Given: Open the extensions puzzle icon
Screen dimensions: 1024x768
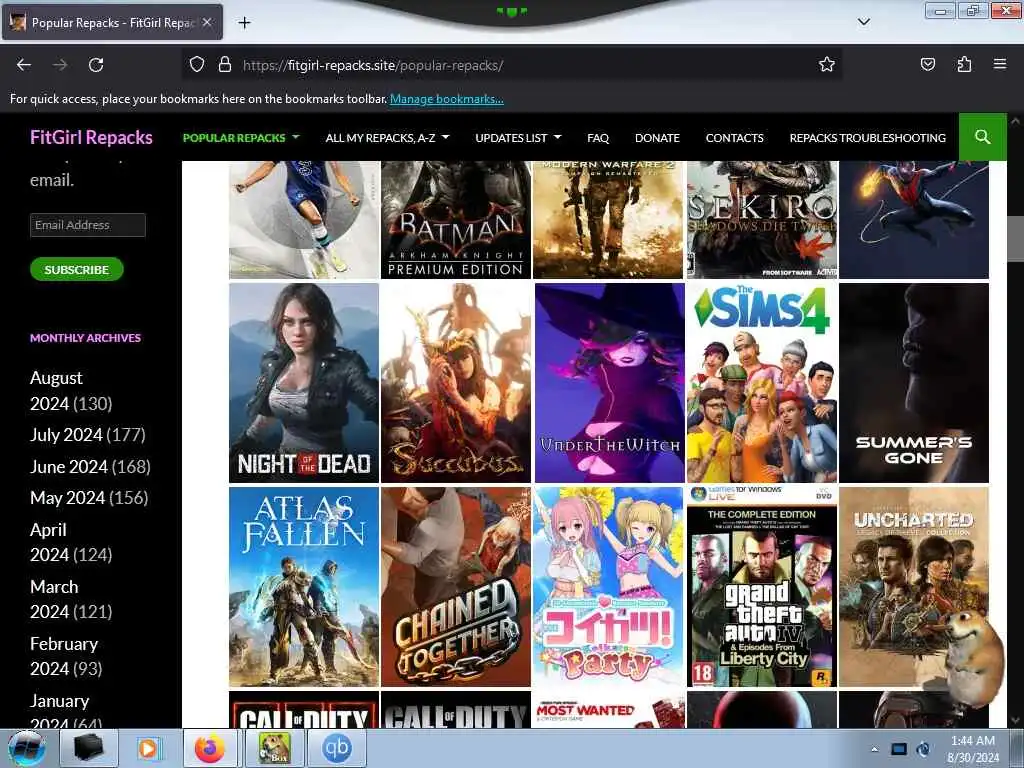Looking at the screenshot, I should click(x=964, y=64).
